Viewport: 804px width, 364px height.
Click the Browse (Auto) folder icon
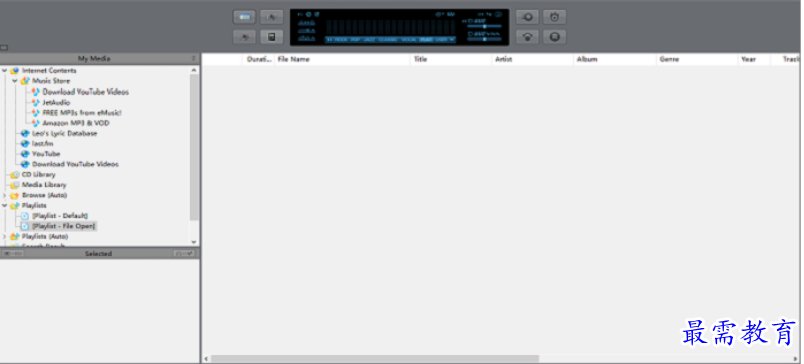point(14,195)
